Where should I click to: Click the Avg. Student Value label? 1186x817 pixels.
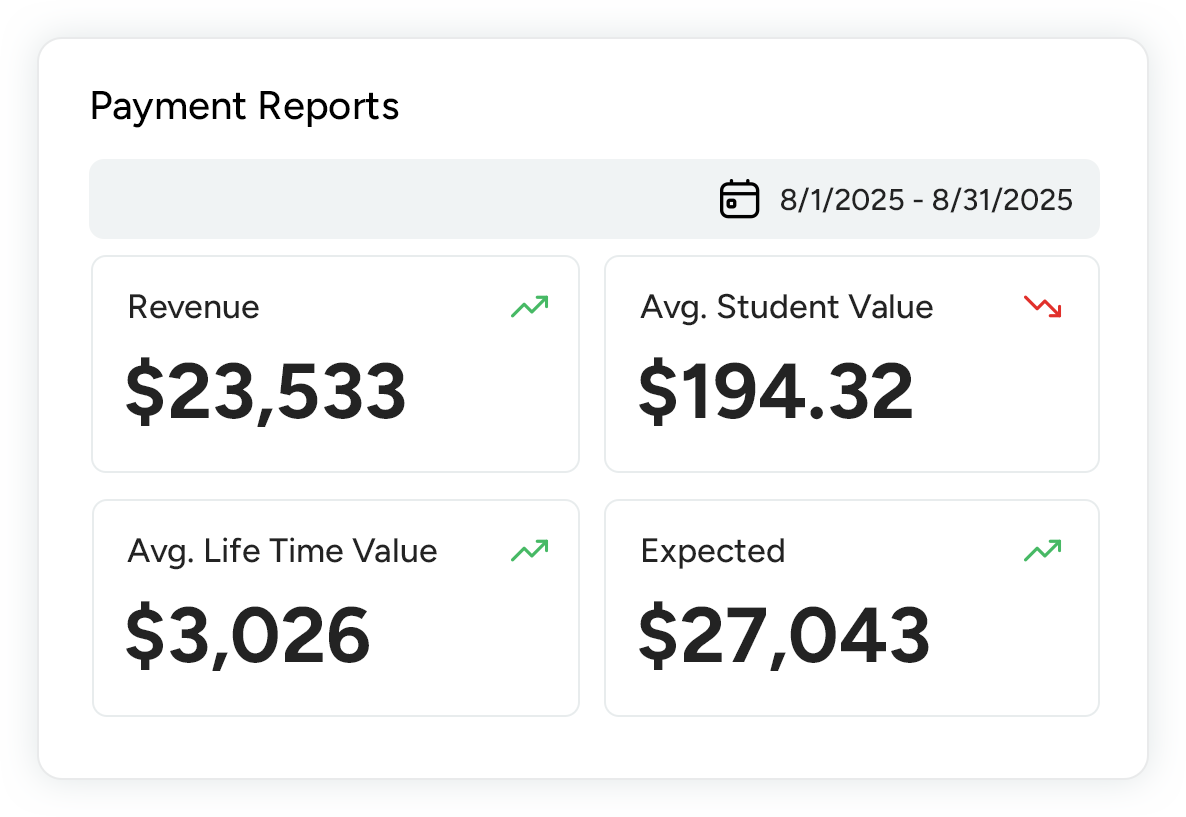coord(786,307)
